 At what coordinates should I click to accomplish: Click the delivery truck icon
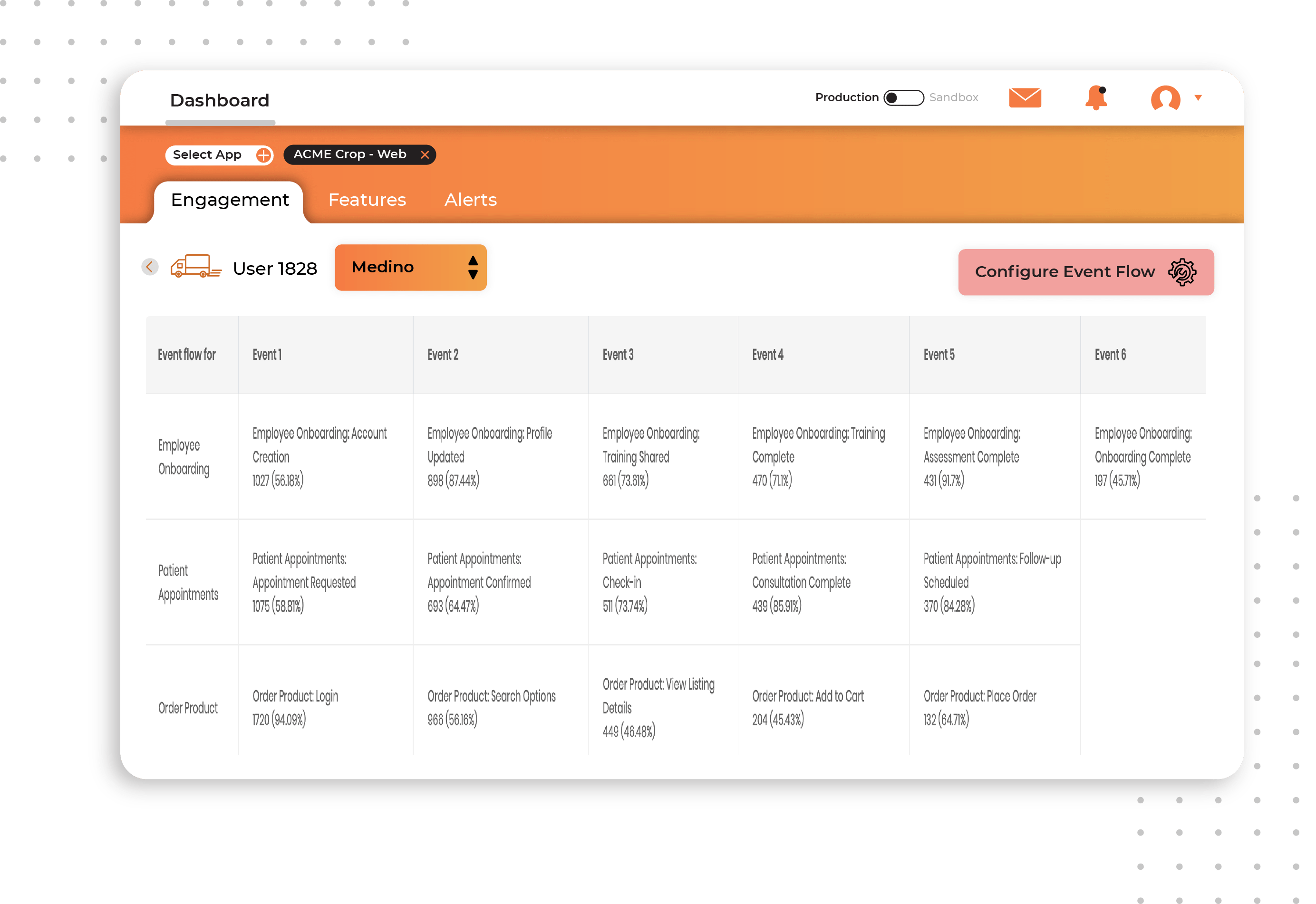(195, 266)
